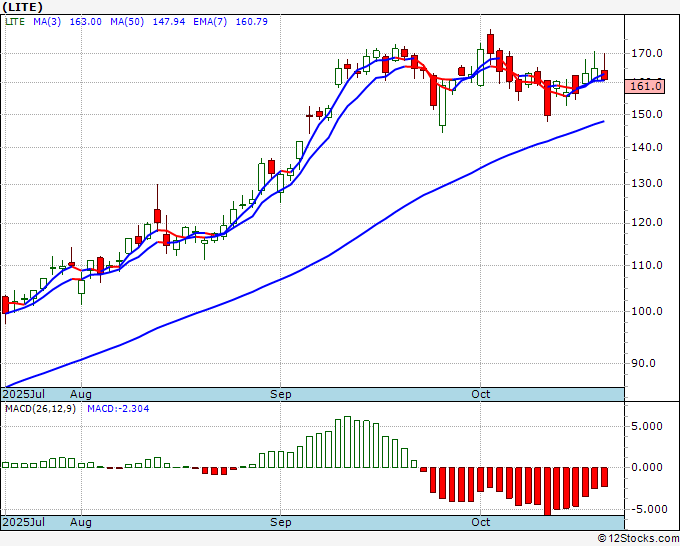Click Sep on the price chart date axis
Viewport: 680px width, 546px height.
click(x=281, y=394)
